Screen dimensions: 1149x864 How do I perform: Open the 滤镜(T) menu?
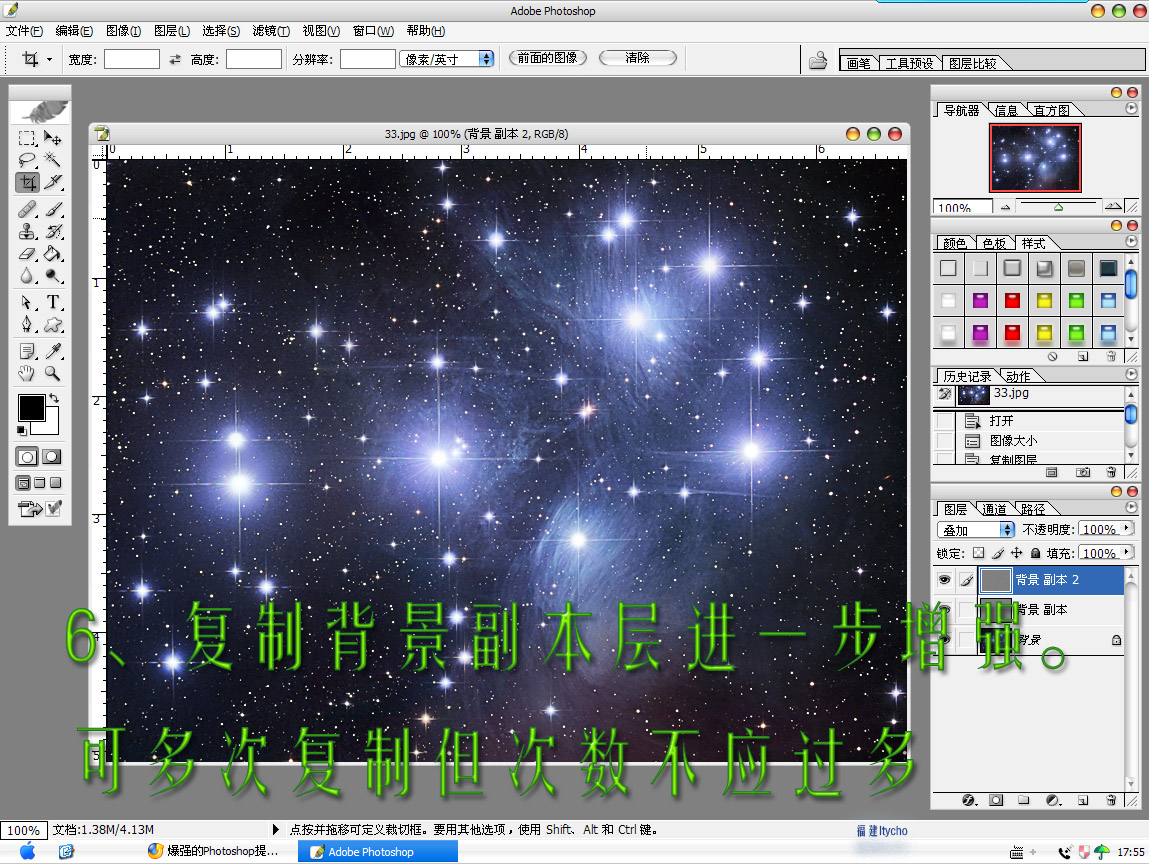(x=271, y=31)
